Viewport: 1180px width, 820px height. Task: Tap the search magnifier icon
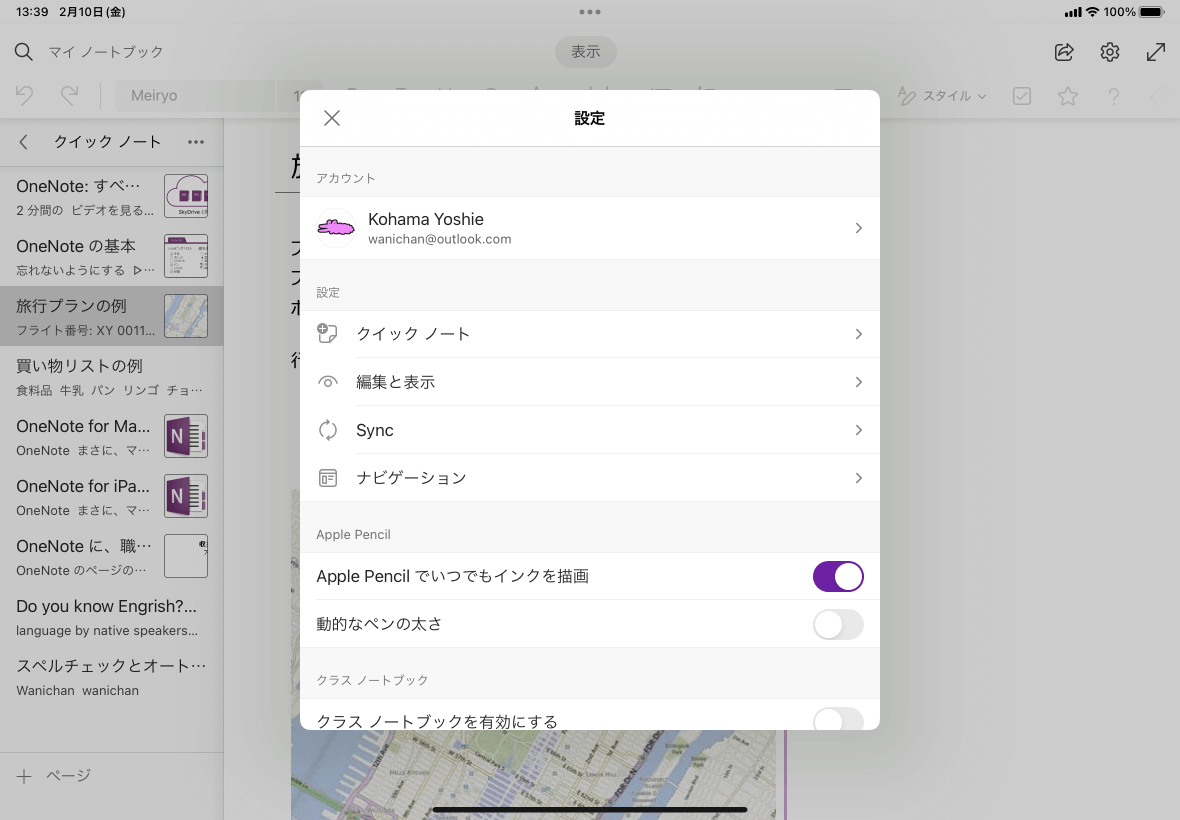pyautogui.click(x=24, y=52)
